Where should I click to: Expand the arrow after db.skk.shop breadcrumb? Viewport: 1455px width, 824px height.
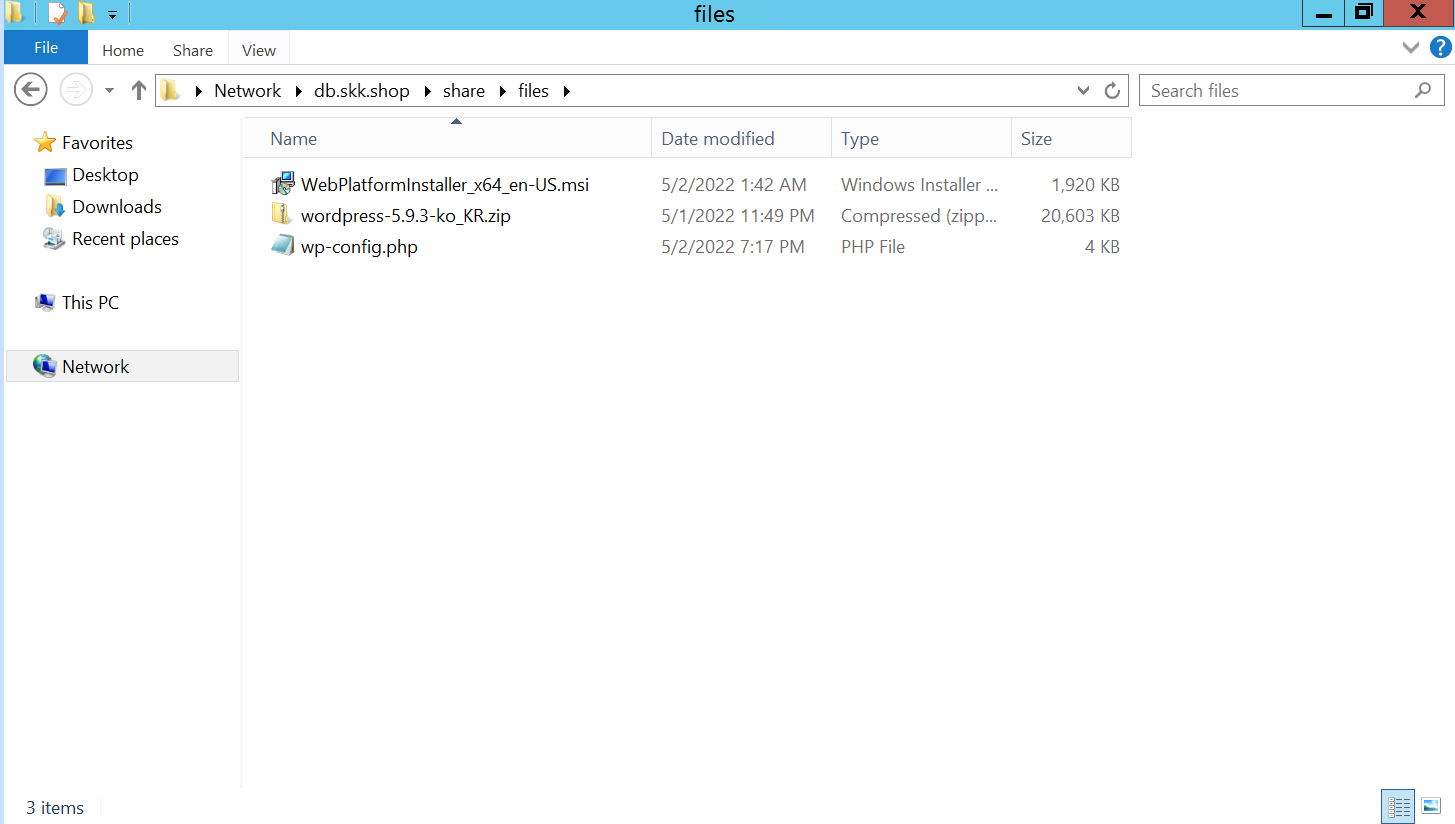(427, 91)
